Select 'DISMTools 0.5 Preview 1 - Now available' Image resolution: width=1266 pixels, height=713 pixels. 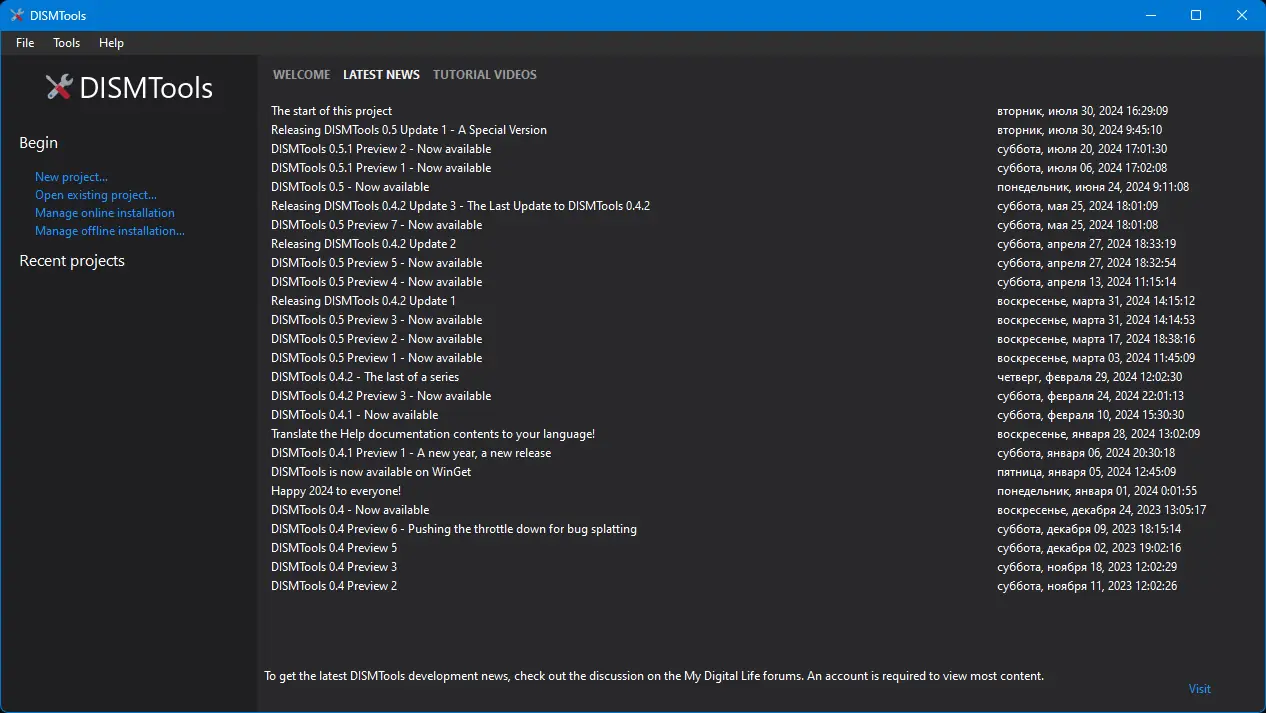(377, 358)
